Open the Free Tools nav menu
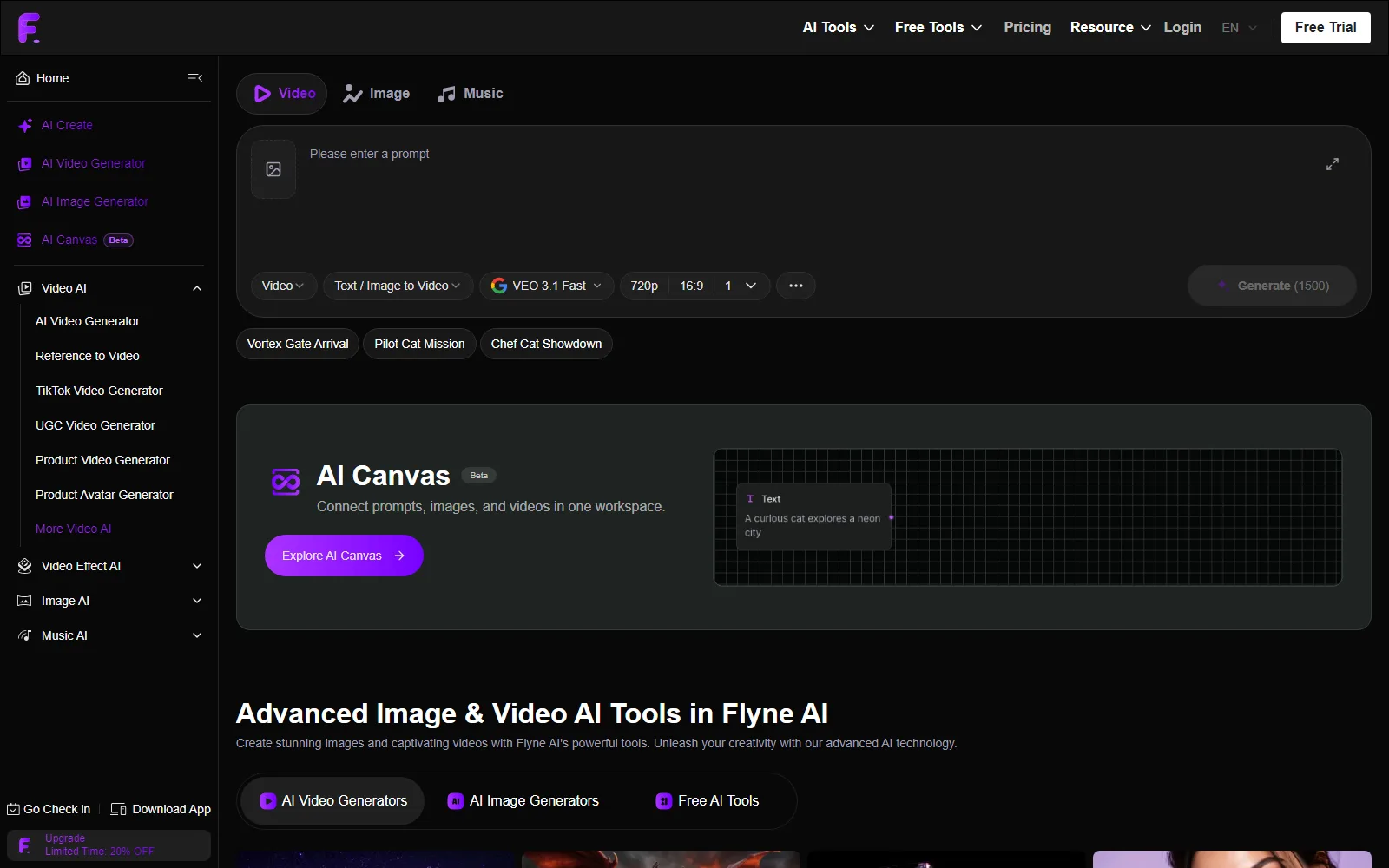The height and width of the screenshot is (868, 1389). (938, 28)
